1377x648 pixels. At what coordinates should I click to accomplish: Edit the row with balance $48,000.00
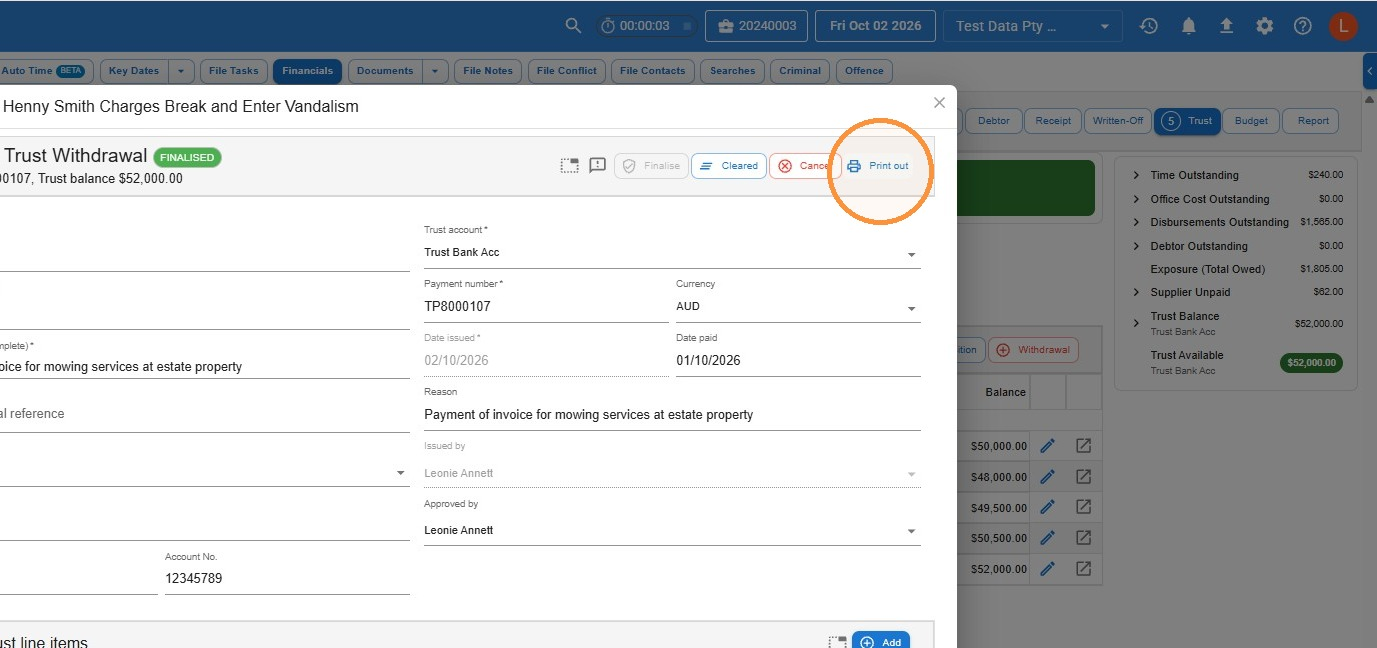(x=1047, y=477)
